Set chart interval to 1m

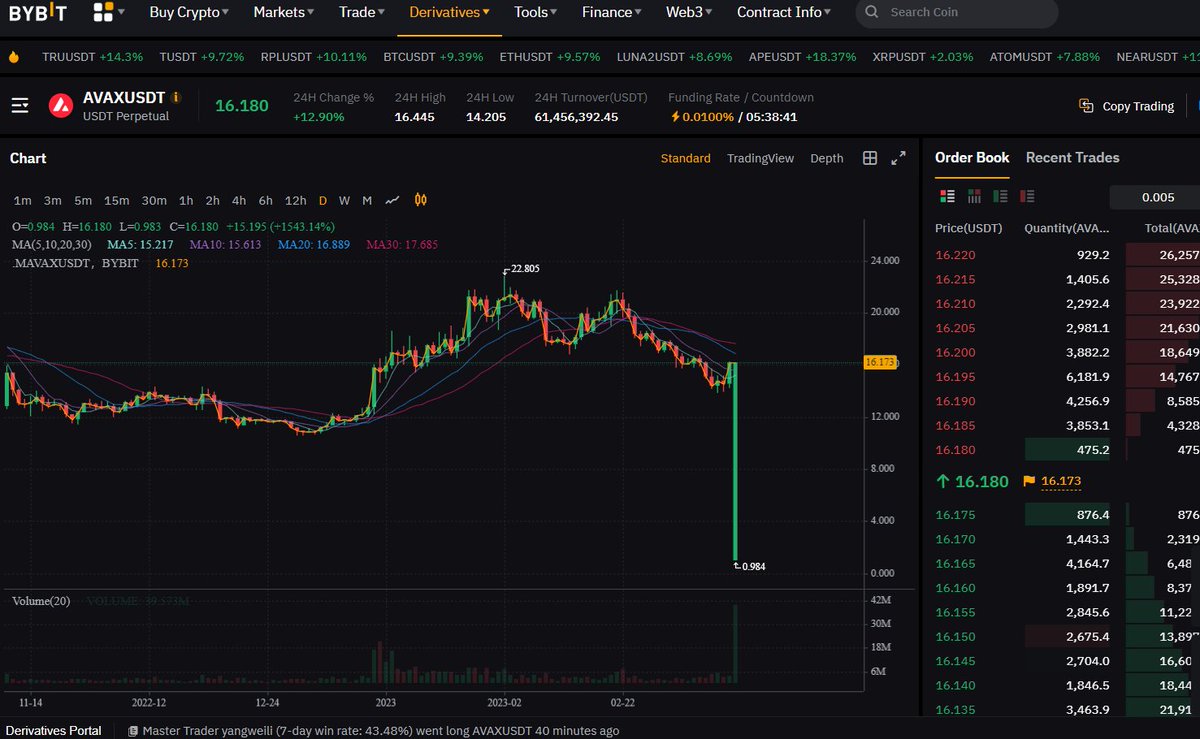coord(22,200)
